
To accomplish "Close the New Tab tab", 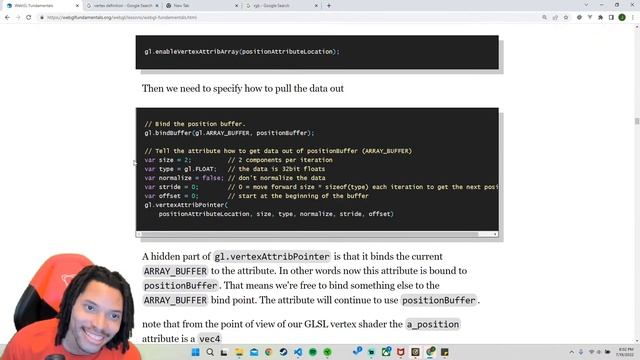I will [236, 6].
